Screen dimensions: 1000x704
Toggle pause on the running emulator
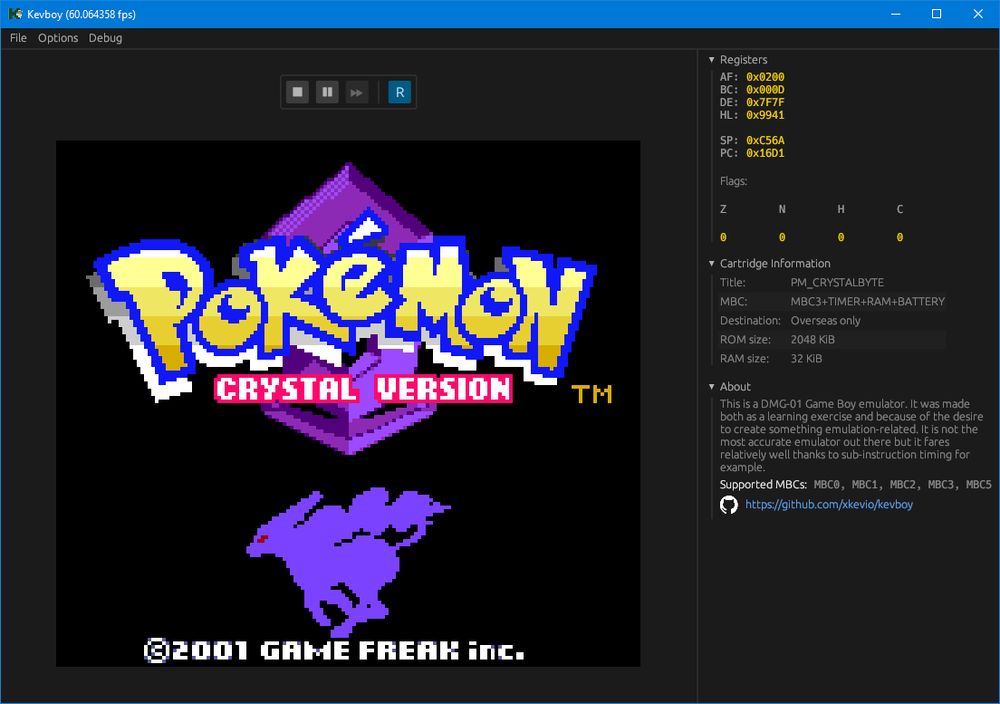tap(327, 91)
